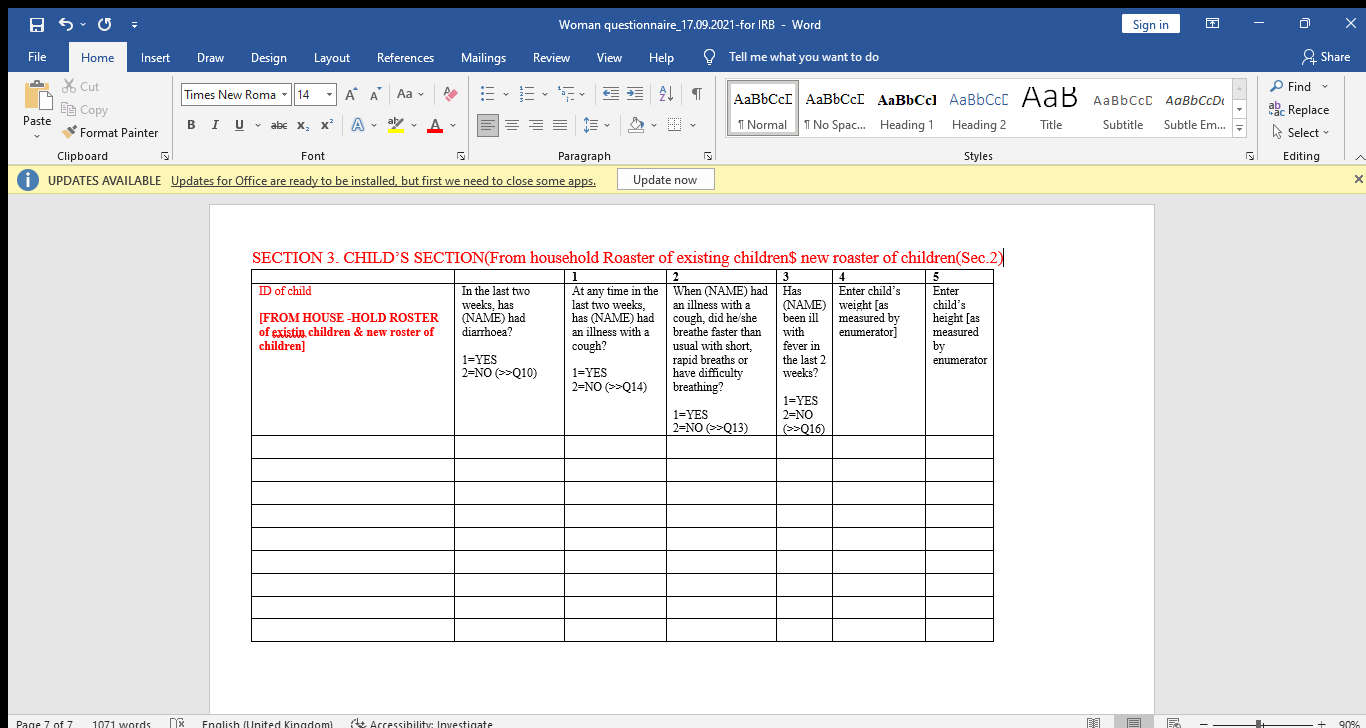
Task: Switch to Read Mode view in status bar
Action: point(1094,724)
